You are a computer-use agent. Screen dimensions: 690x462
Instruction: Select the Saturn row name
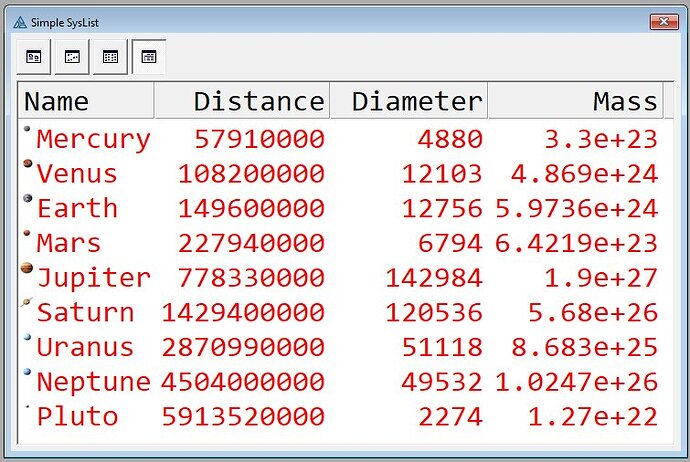pos(85,312)
